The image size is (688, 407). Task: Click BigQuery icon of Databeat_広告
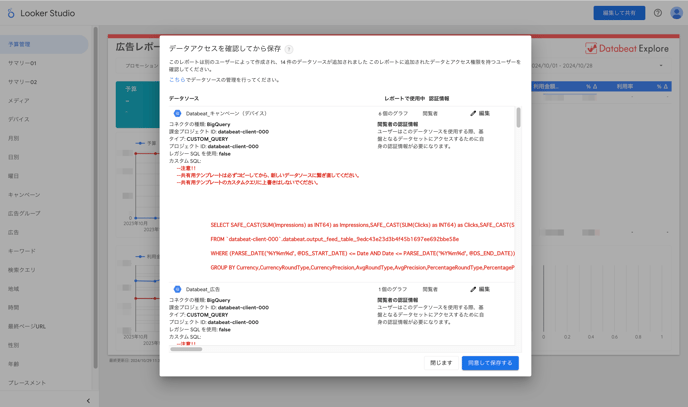(x=177, y=289)
